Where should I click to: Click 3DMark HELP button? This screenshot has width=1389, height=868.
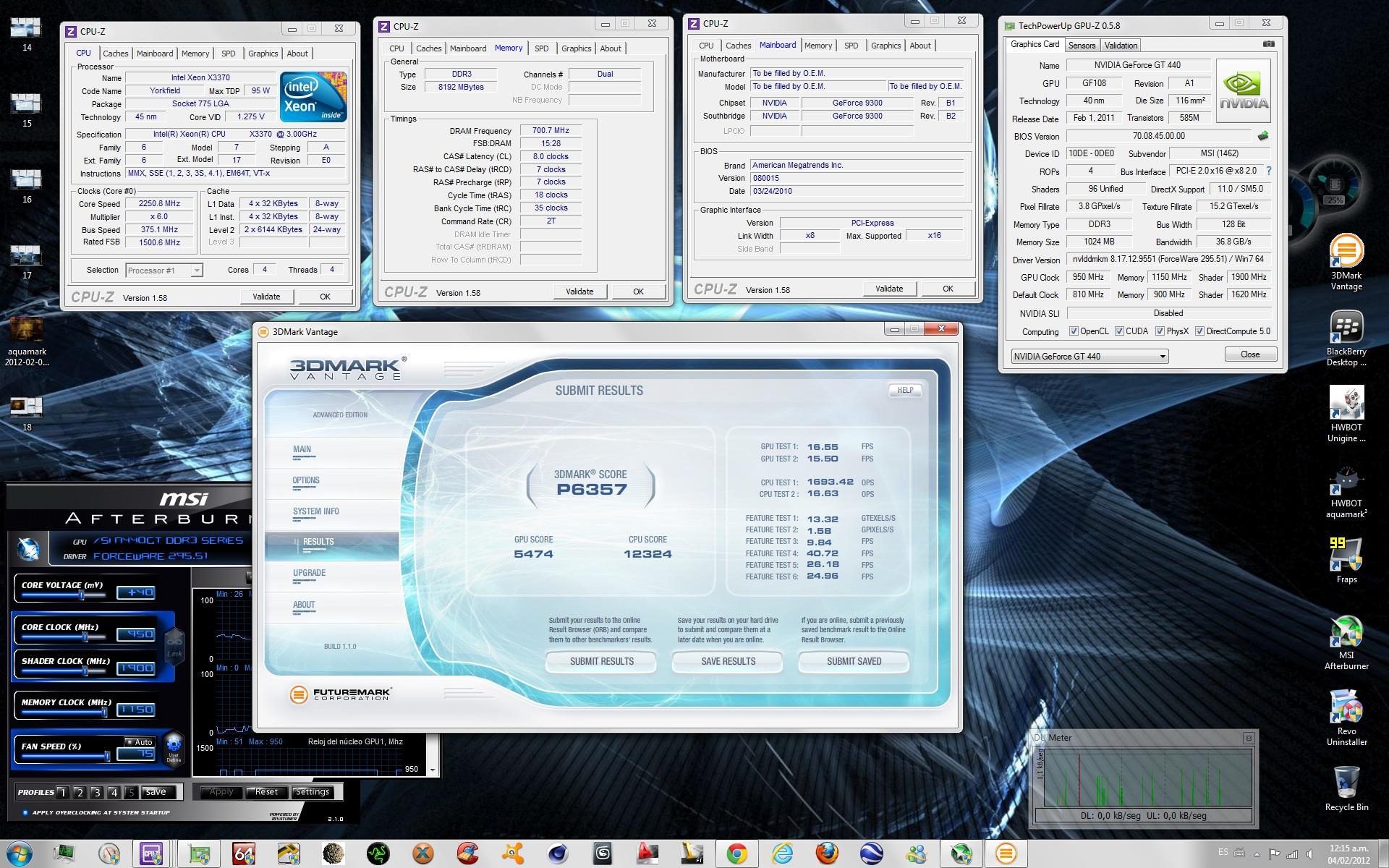pyautogui.click(x=905, y=390)
